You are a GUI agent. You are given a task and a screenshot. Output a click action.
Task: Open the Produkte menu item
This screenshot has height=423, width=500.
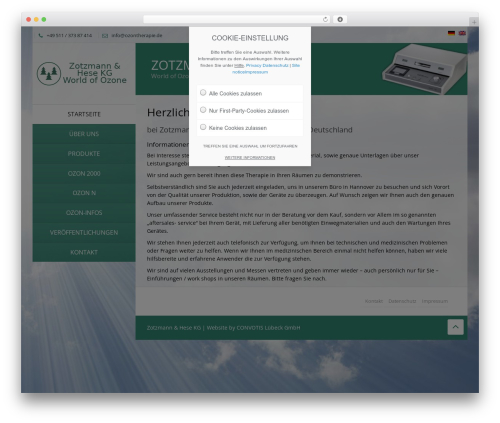coord(84,154)
